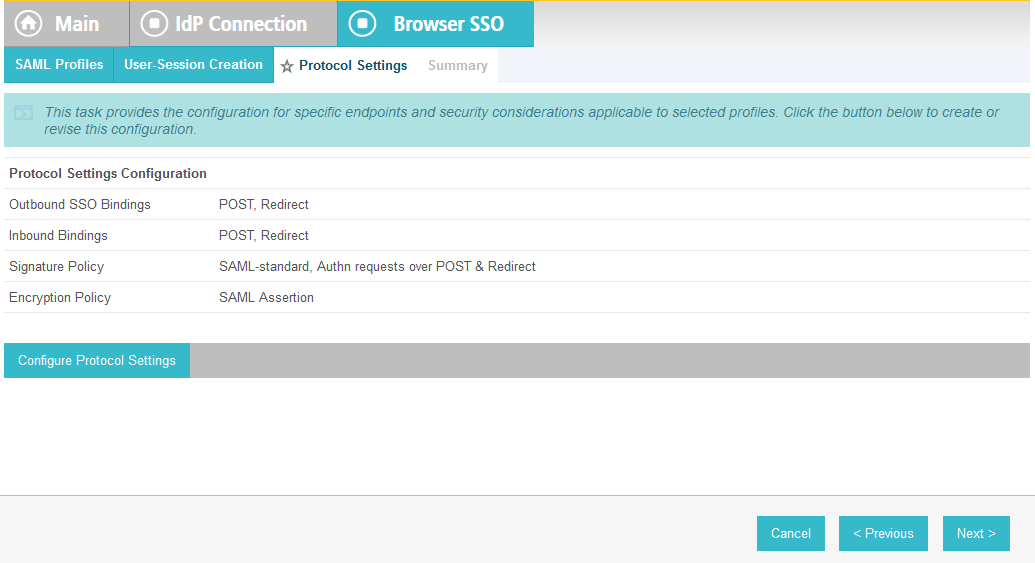Image resolution: width=1035 pixels, height=563 pixels.
Task: Open the Main tab
Action: [x=67, y=24]
